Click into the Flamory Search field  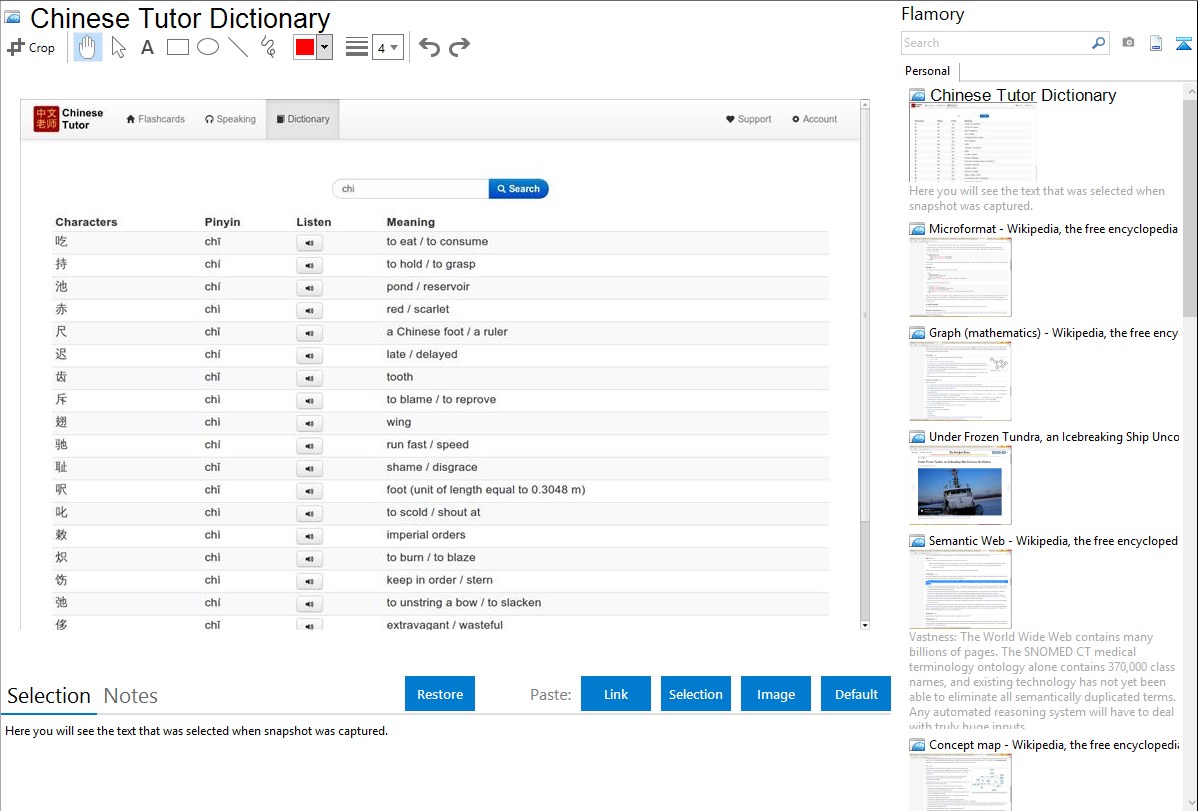click(x=996, y=43)
